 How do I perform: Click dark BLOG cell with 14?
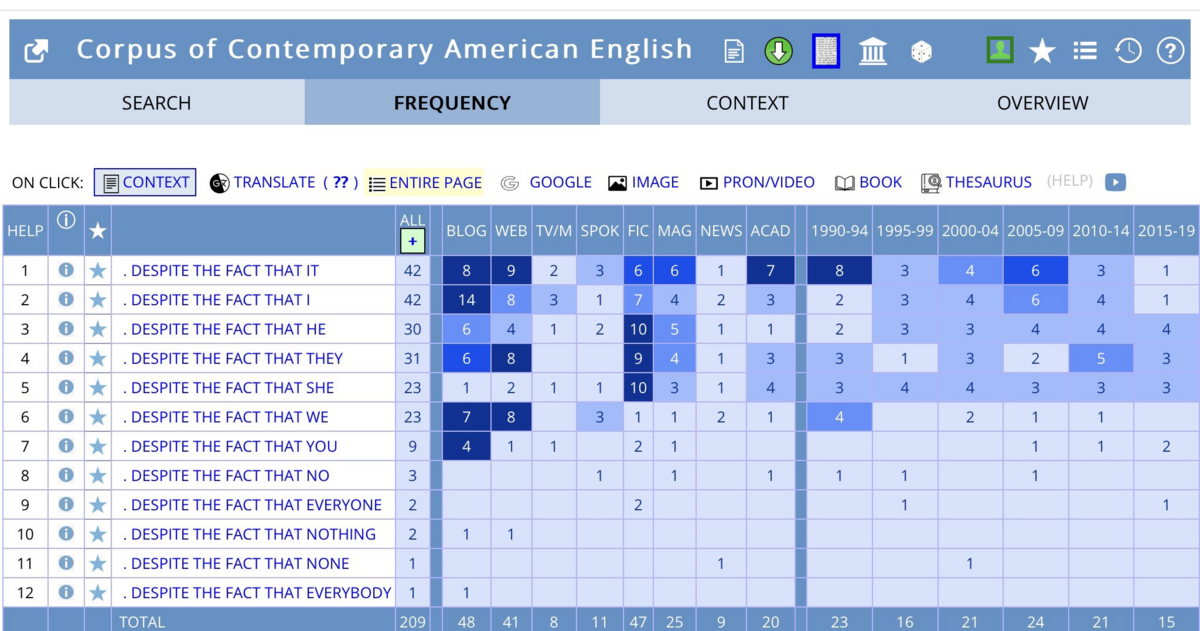466,300
